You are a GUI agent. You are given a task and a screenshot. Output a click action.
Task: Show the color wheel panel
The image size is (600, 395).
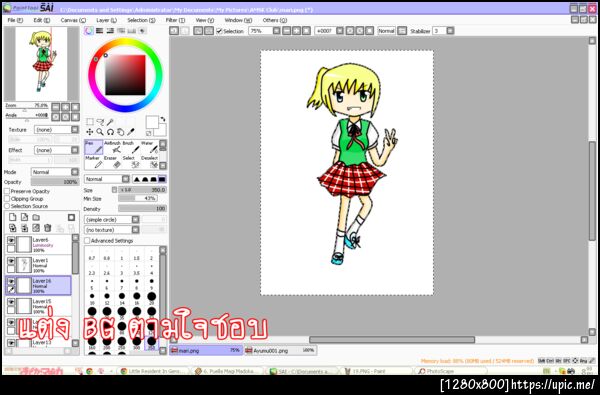tap(89, 31)
